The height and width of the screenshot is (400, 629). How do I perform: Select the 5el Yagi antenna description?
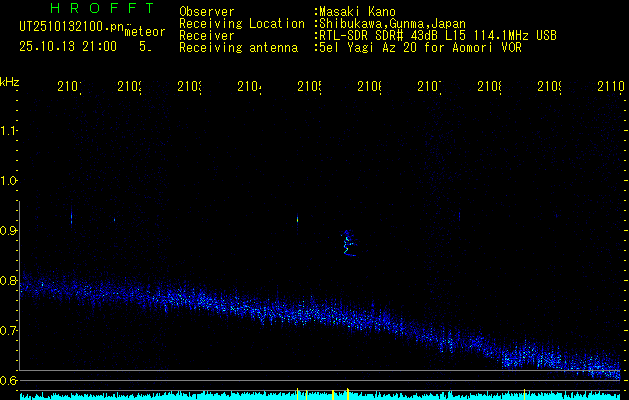[x=418, y=48]
